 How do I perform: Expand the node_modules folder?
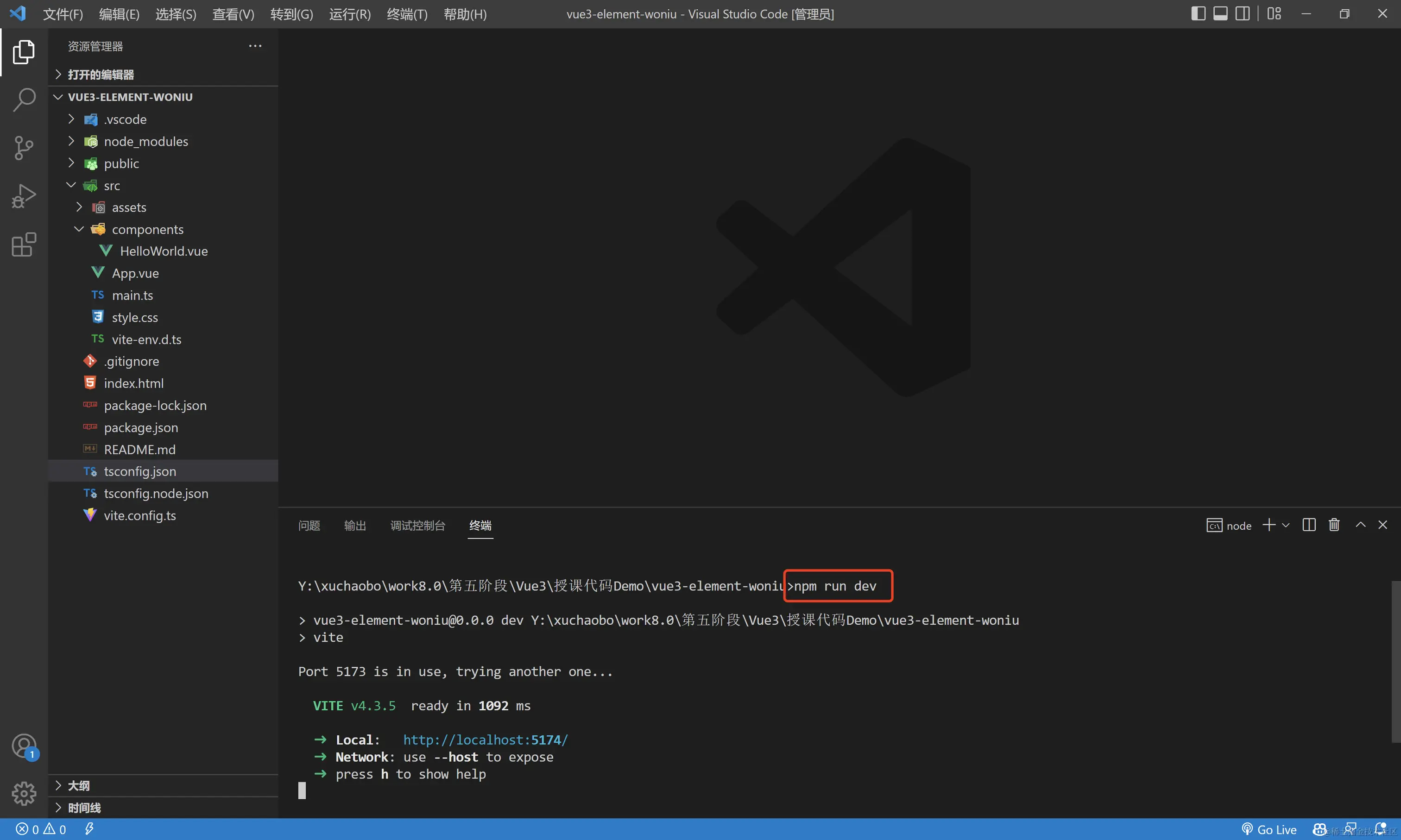[145, 142]
